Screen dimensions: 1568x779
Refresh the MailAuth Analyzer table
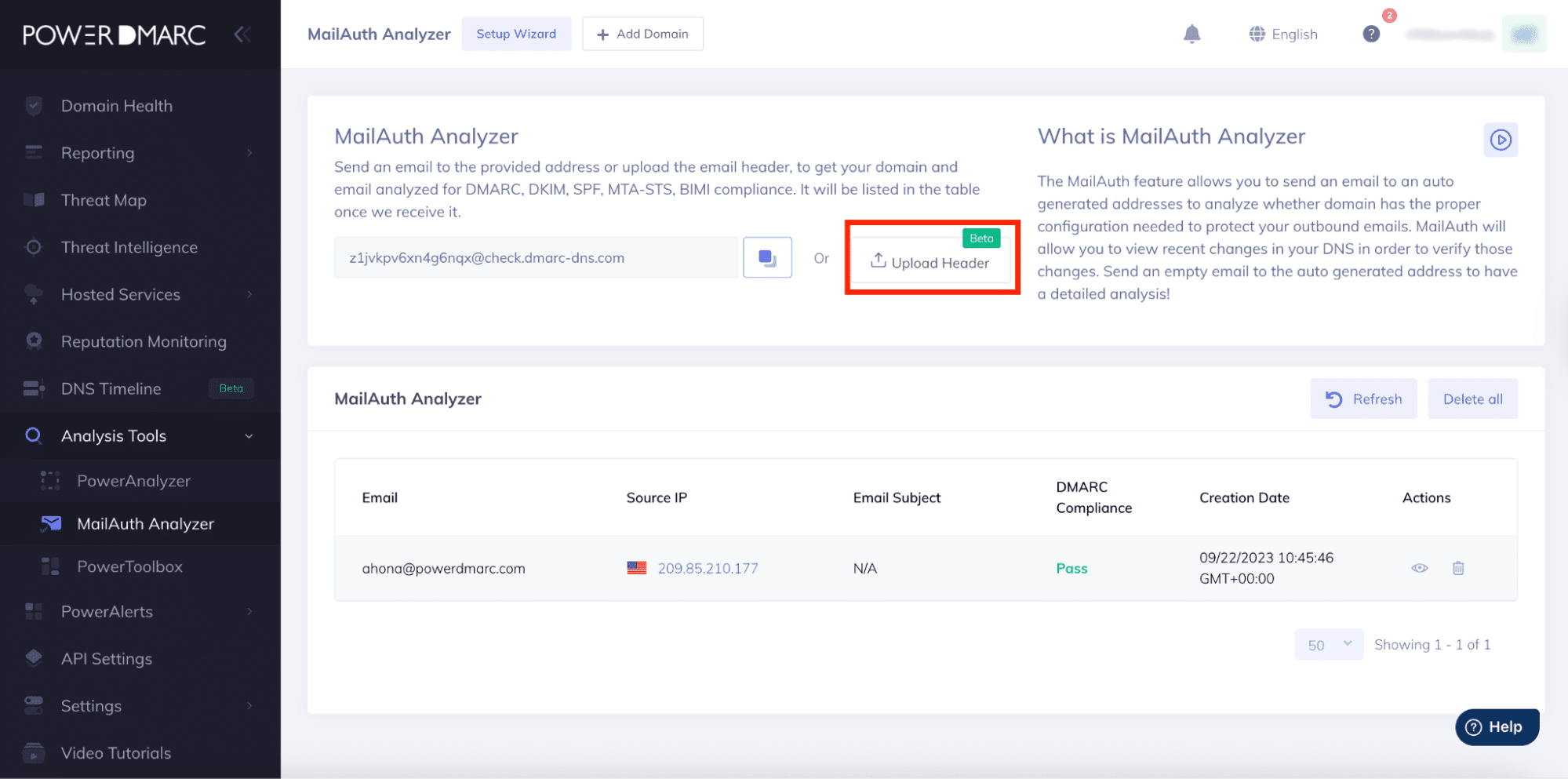(x=1362, y=399)
